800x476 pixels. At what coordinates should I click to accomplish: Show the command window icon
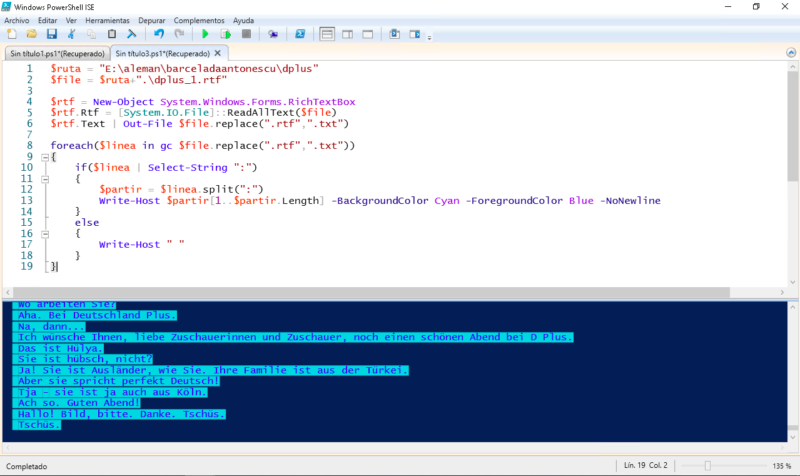pos(394,34)
